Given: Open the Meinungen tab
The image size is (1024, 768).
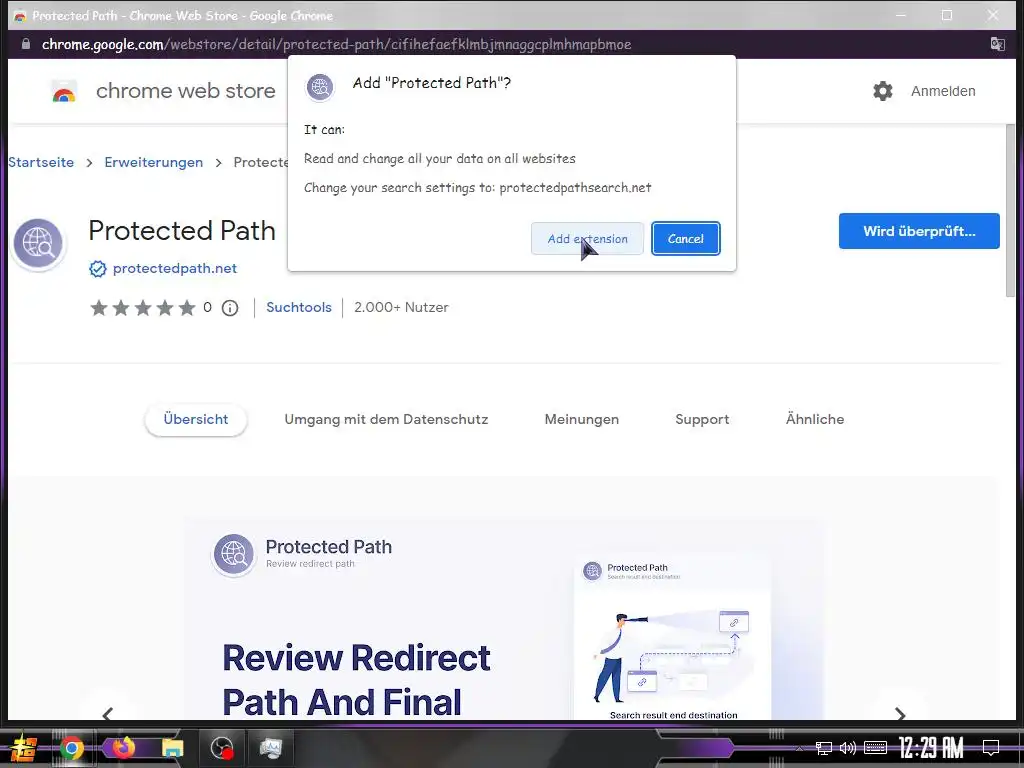Looking at the screenshot, I should point(581,419).
